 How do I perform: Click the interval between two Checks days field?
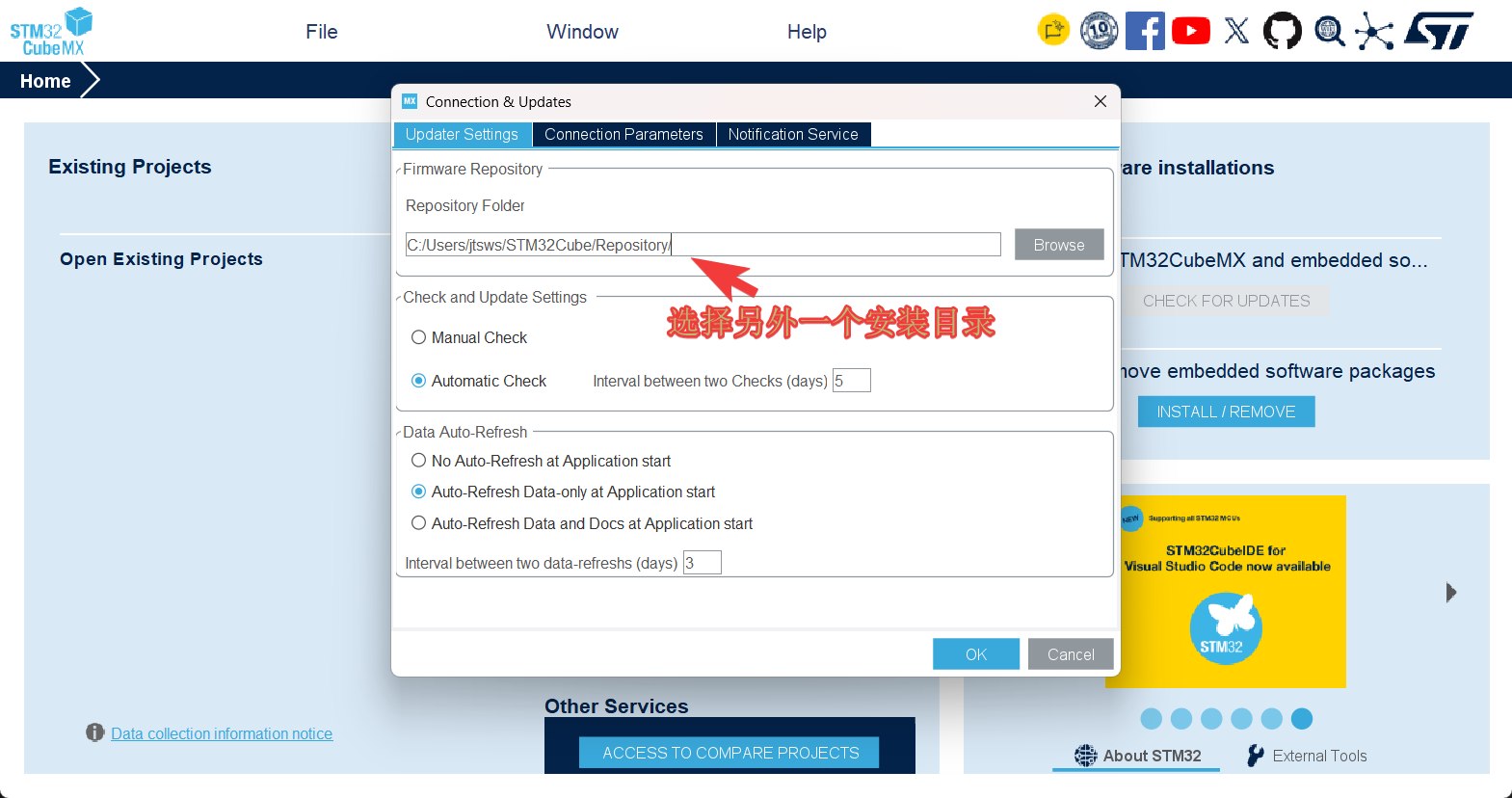[x=852, y=381]
